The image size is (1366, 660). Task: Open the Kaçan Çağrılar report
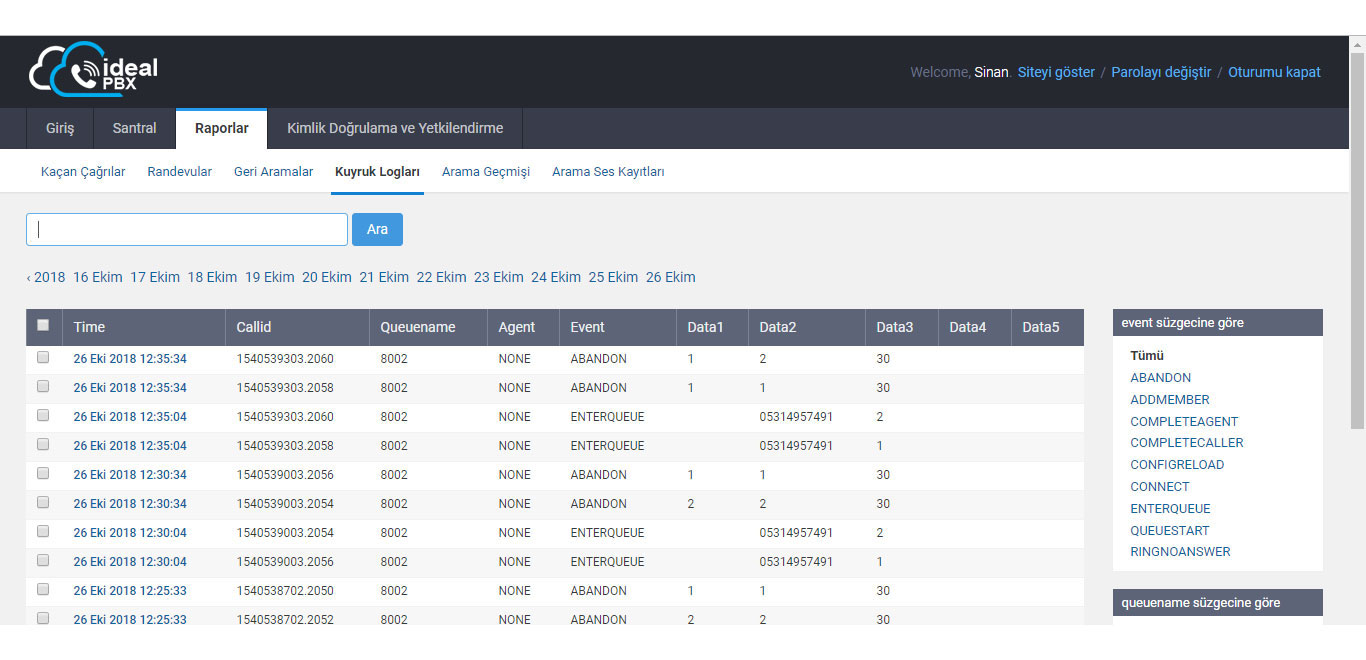point(83,172)
